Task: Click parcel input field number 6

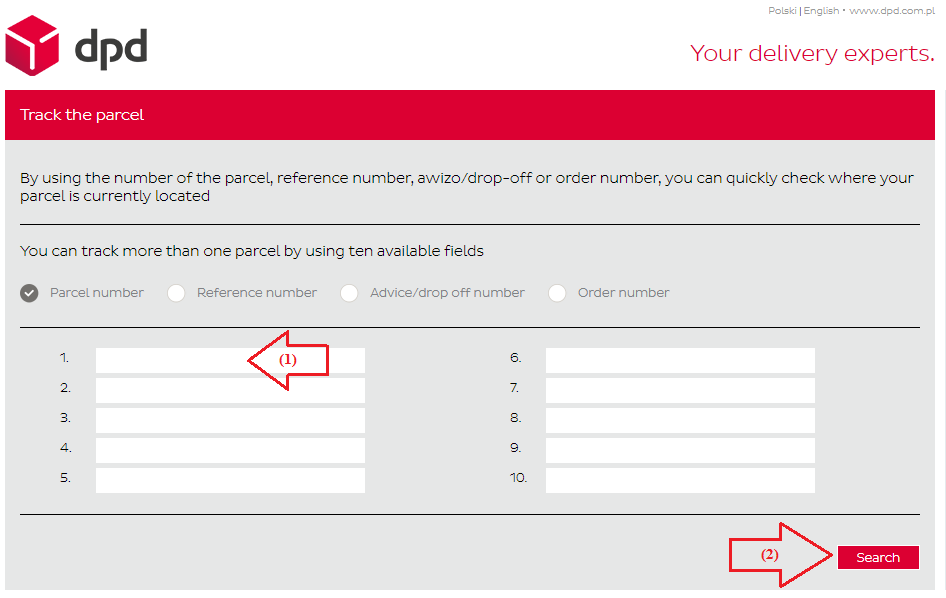Action: point(680,360)
